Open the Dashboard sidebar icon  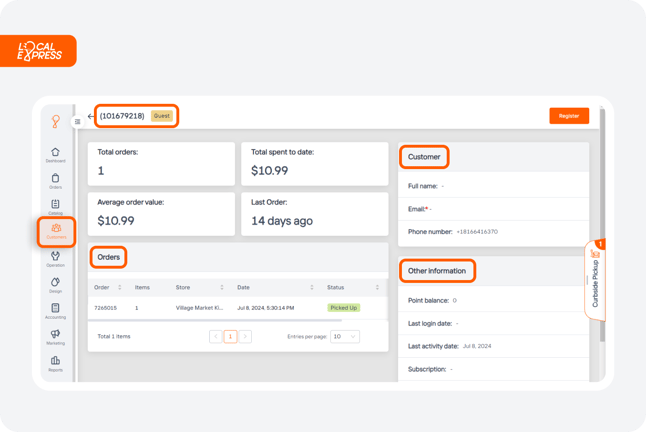(x=55, y=155)
